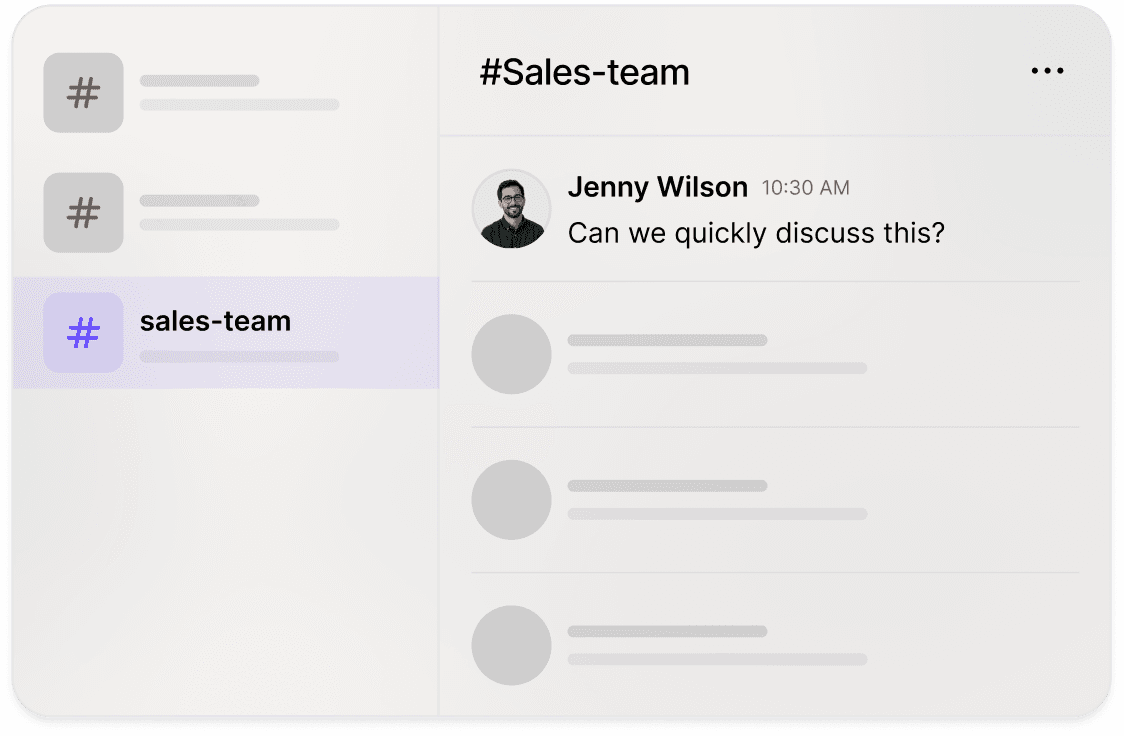
Task: Select the bottom placeholder message text lines
Action: [x=718, y=645]
